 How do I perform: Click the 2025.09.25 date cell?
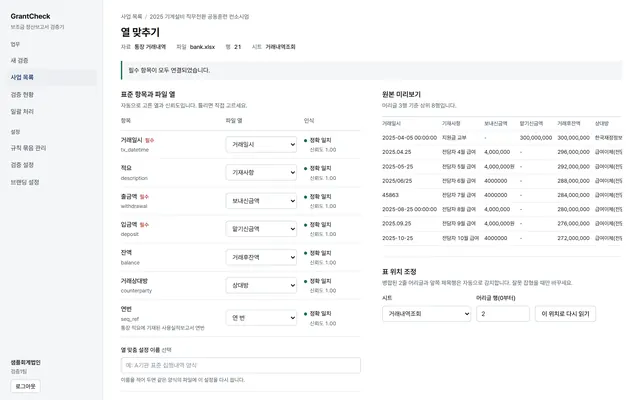click(397, 224)
